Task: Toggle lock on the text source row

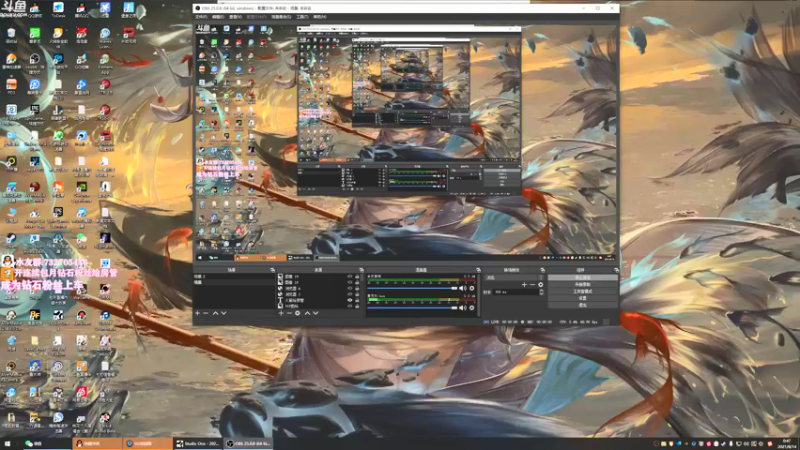Action: click(x=357, y=300)
